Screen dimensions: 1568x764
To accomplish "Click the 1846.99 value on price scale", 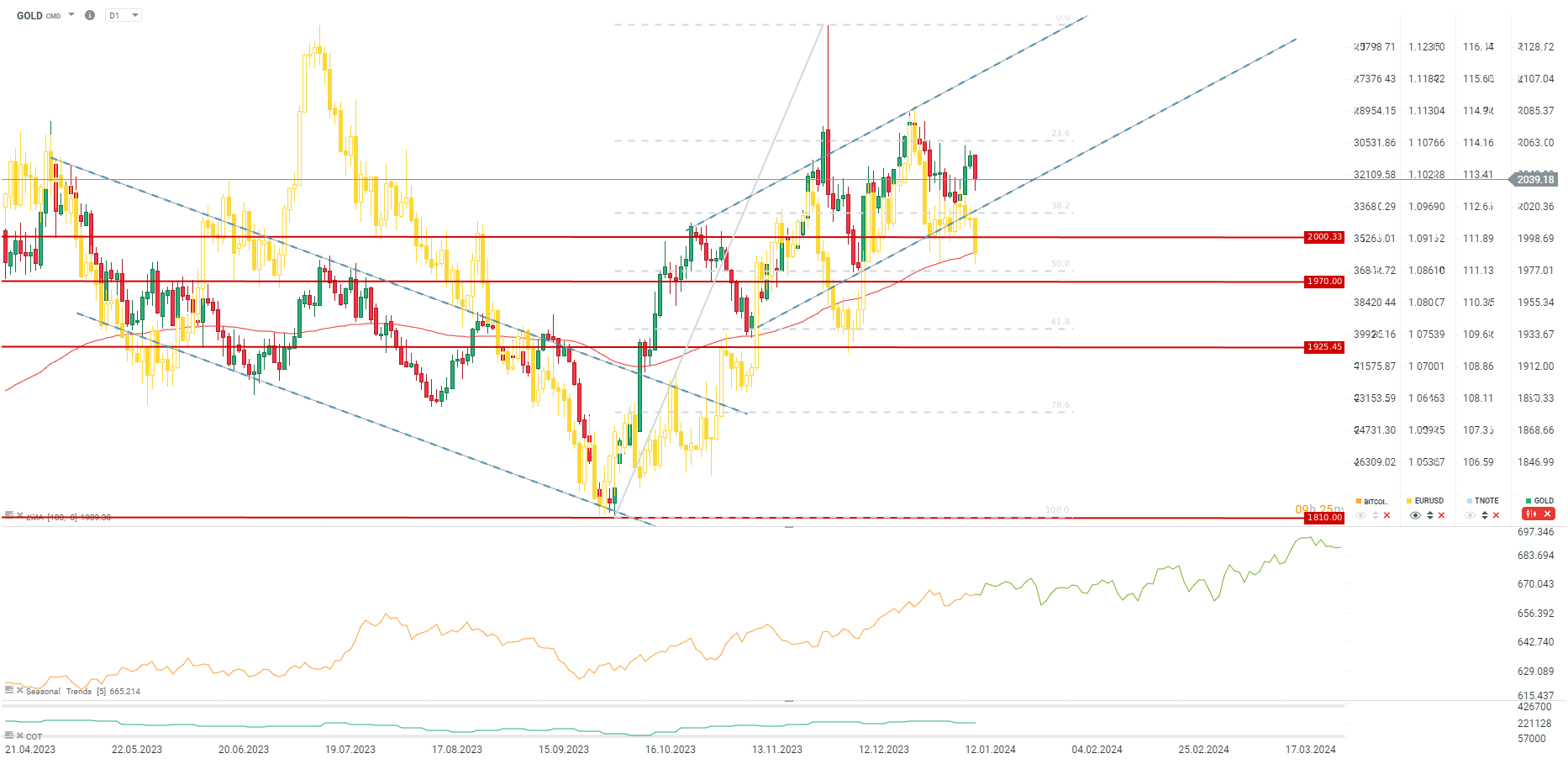I will coord(1536,462).
